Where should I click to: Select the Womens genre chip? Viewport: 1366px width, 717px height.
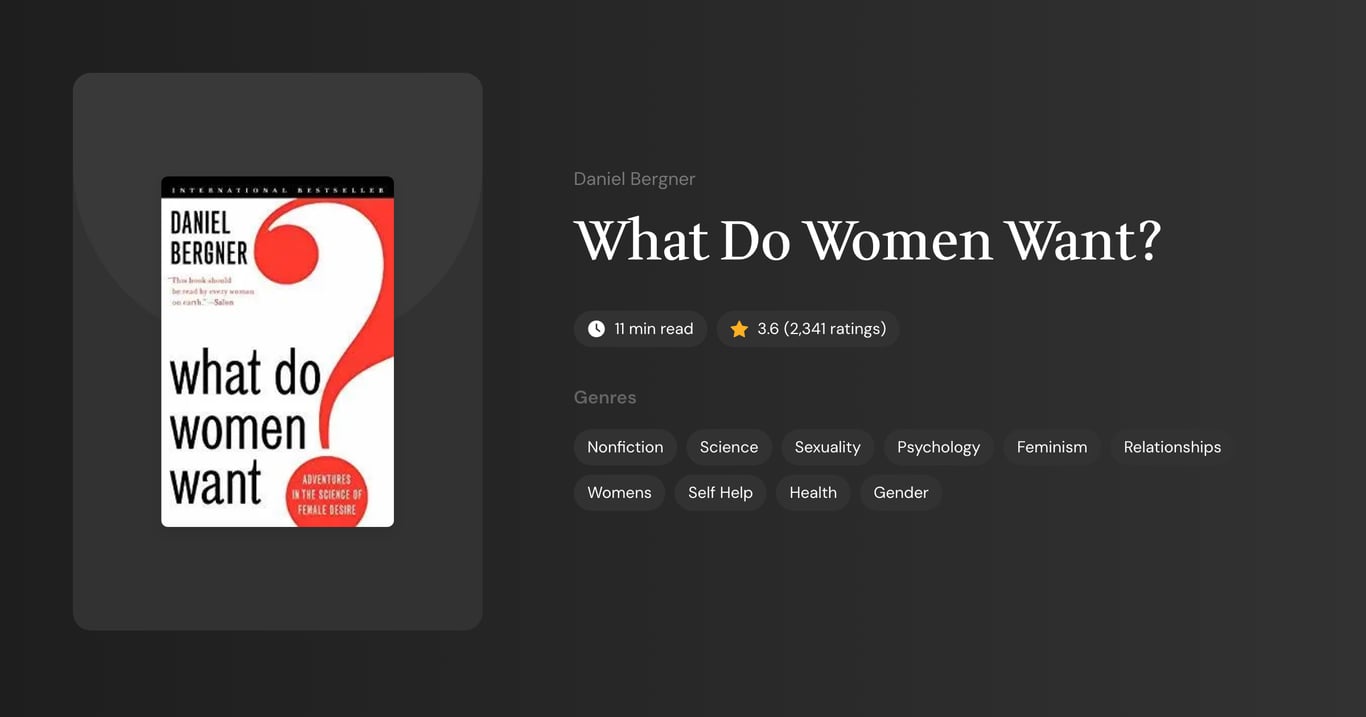[619, 492]
